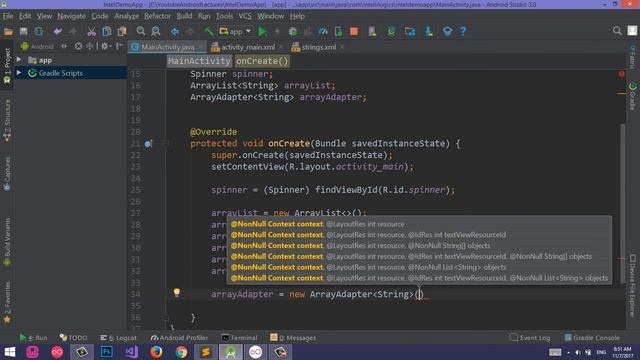Click the green Make Project hammer icon
Viewport: 640px width, 360px height.
point(209,31)
